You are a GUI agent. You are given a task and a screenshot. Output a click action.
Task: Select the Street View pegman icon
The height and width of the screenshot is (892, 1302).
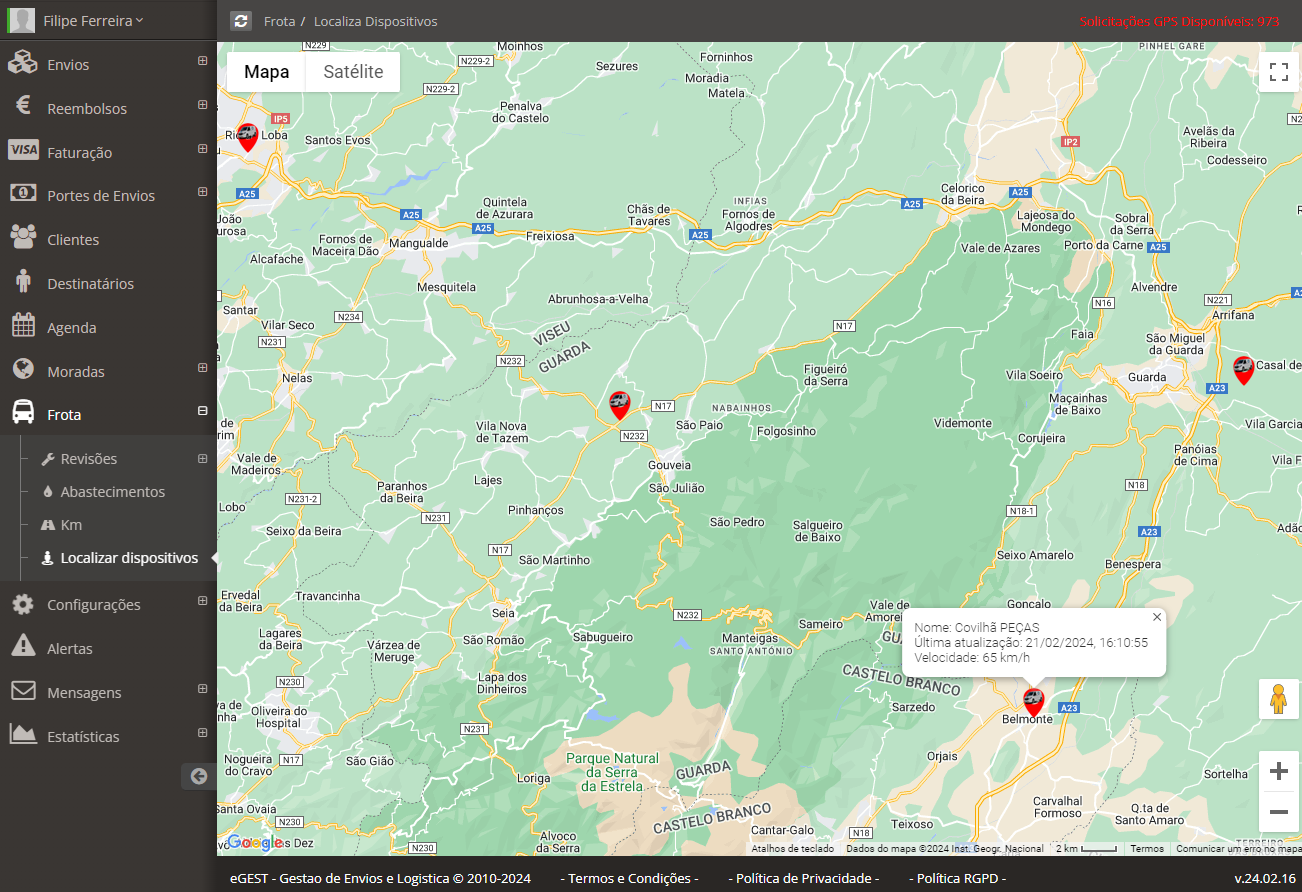point(1278,700)
